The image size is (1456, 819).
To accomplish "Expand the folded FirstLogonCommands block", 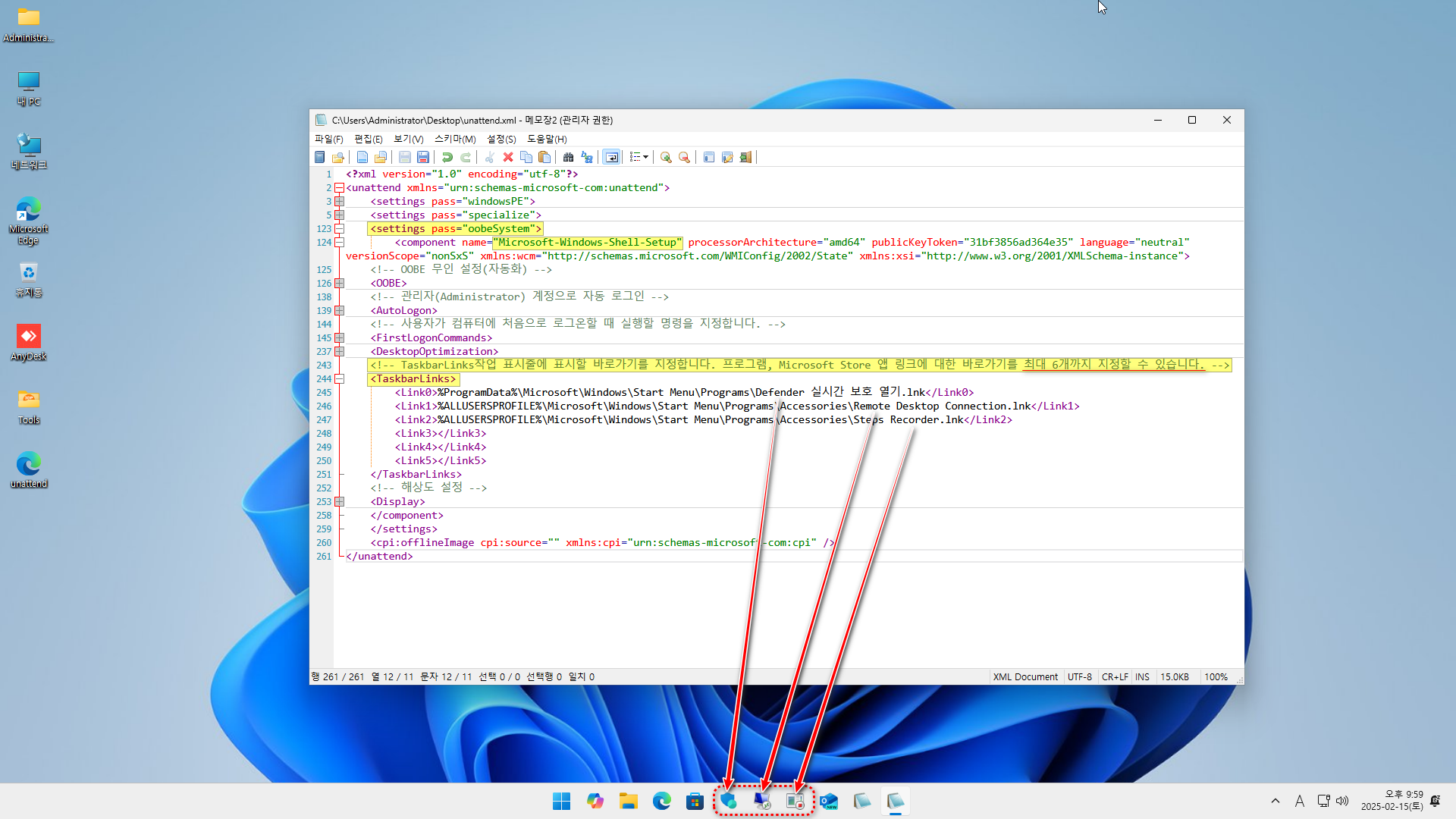I will (340, 338).
